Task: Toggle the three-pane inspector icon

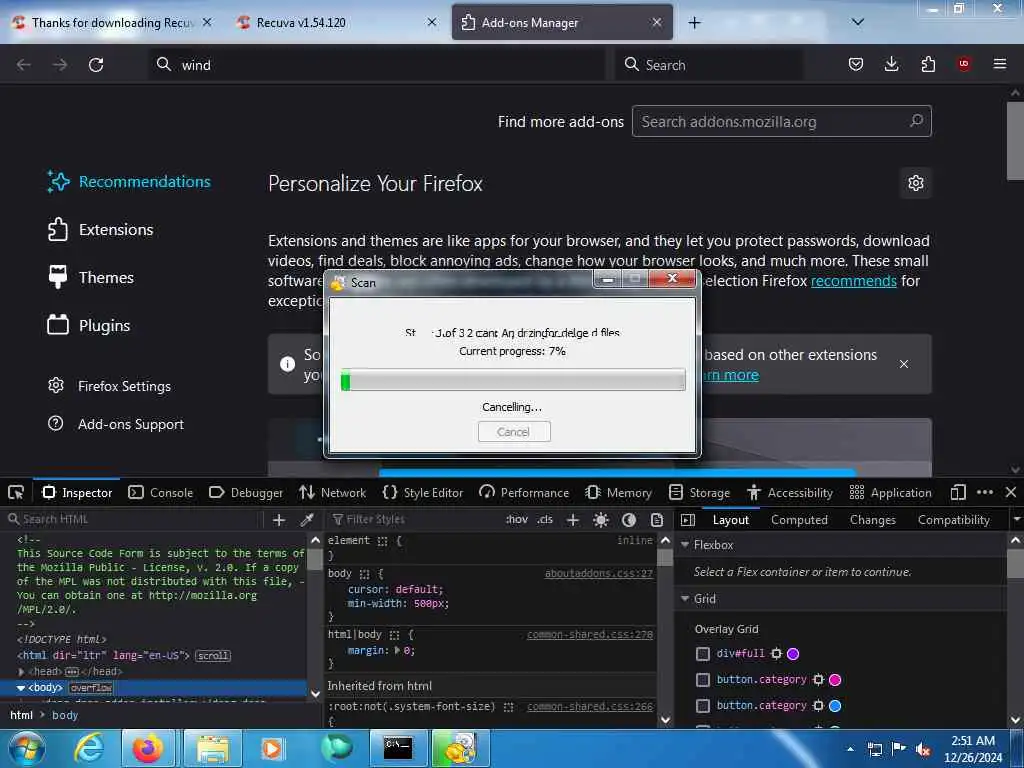Action: (688, 520)
